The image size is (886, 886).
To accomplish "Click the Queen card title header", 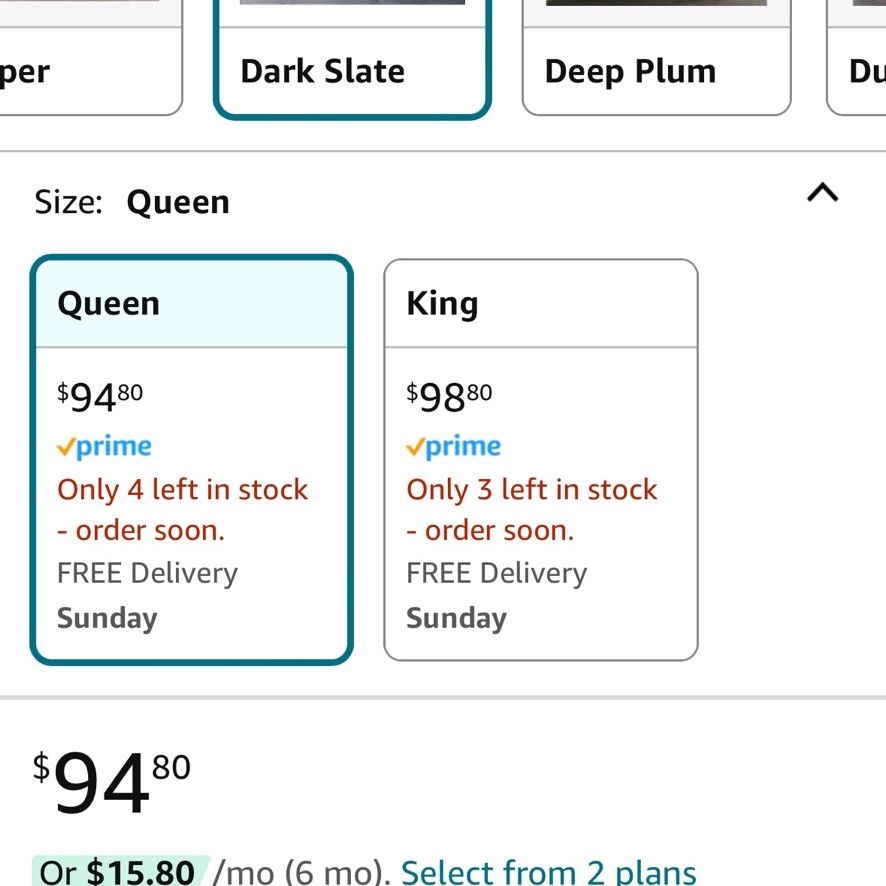I will tap(192, 303).
